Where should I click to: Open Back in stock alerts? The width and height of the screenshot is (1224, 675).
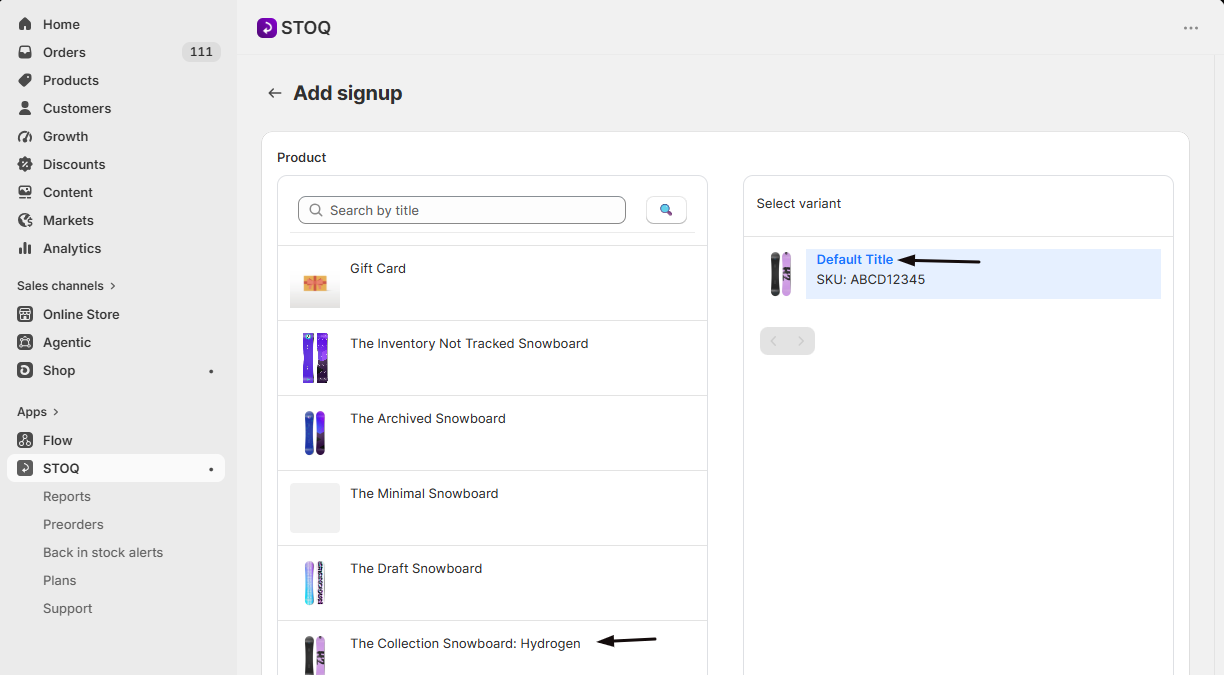[x=103, y=552]
